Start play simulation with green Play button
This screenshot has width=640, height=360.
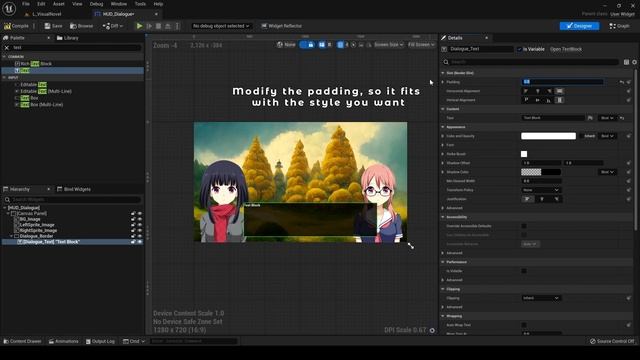(x=139, y=26)
